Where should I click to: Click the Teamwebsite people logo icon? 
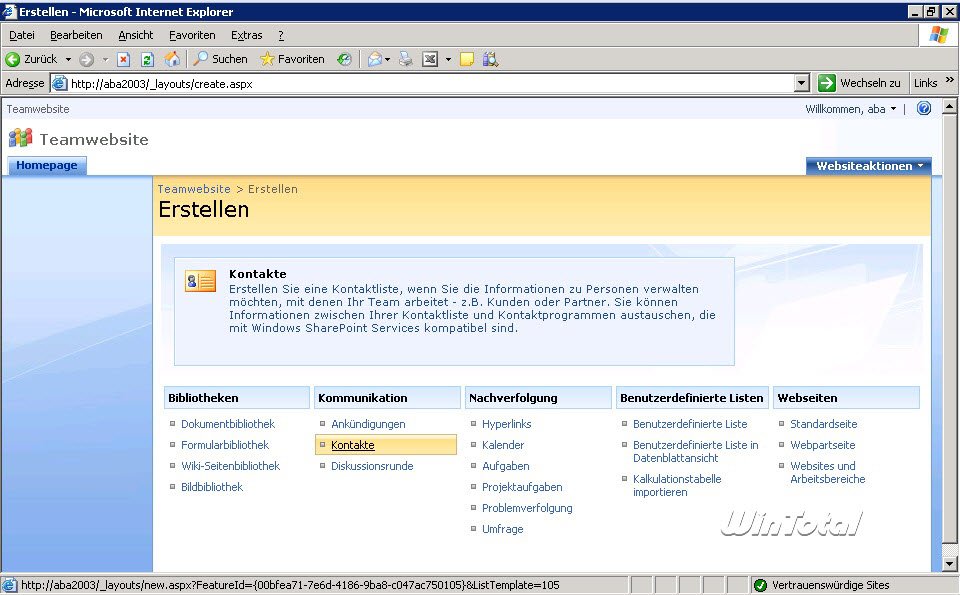20,139
